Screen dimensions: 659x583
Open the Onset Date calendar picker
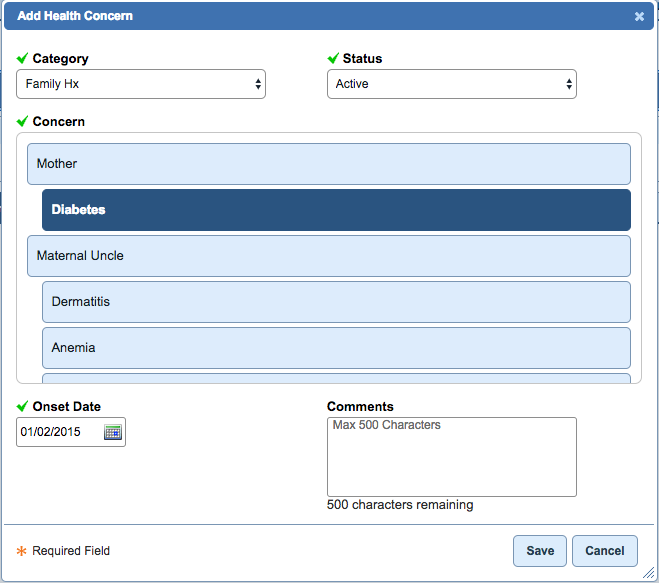coord(113,432)
